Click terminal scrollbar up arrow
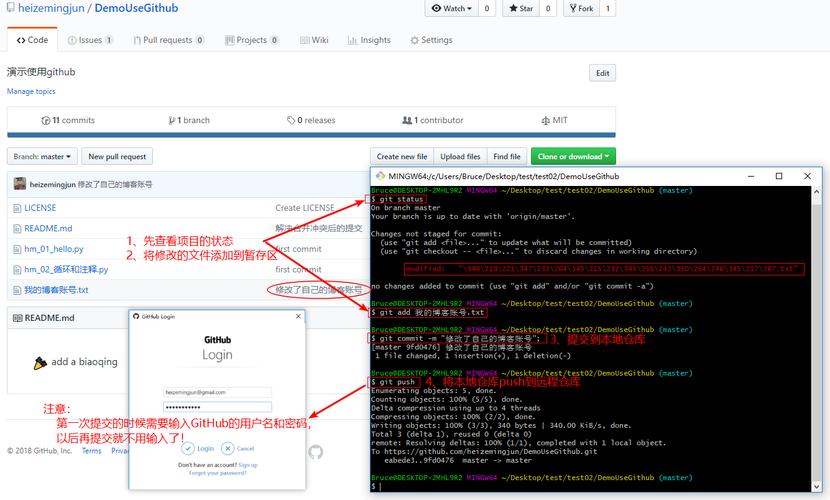 point(816,192)
